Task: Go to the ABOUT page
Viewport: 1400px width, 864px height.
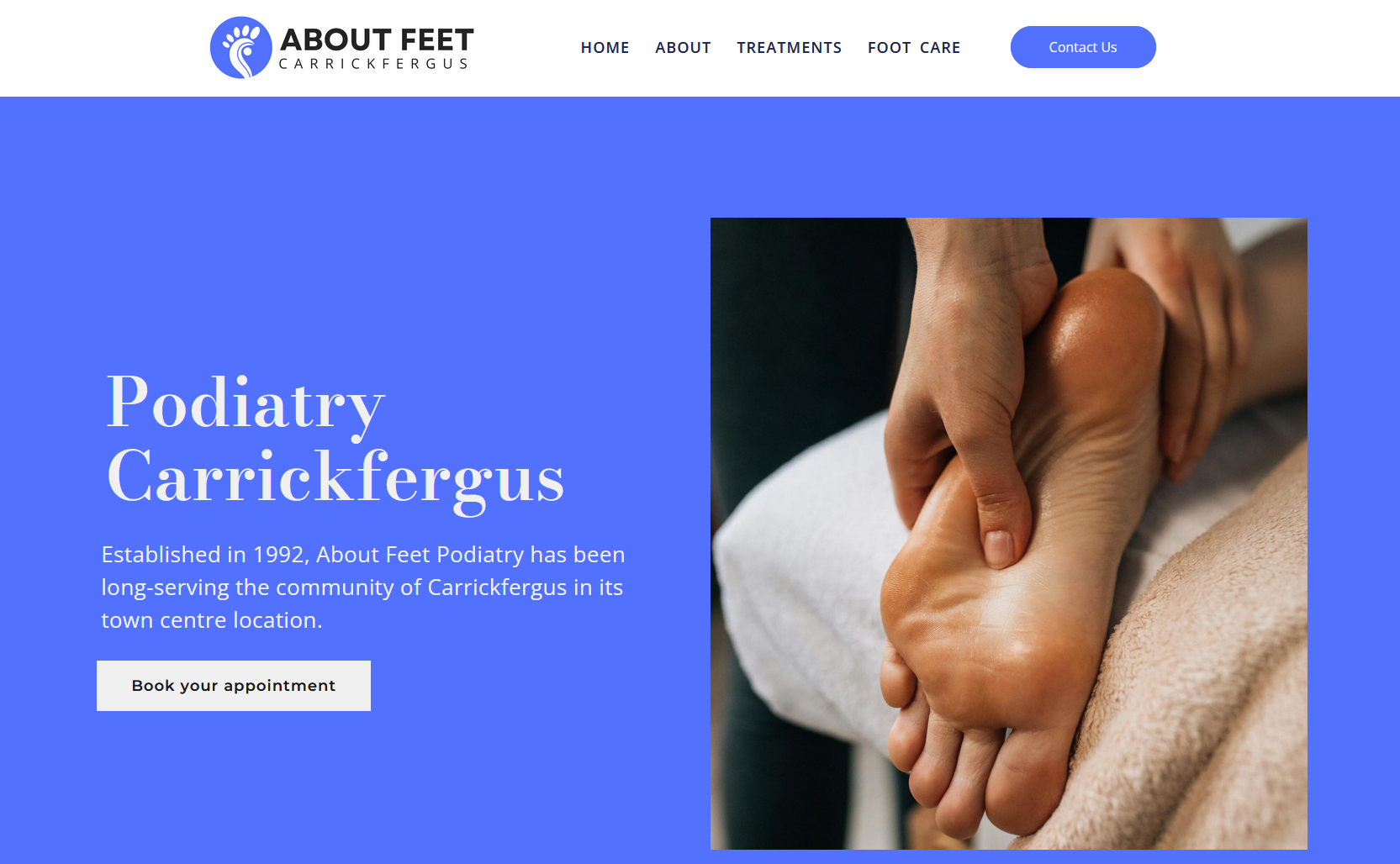Action: tap(683, 48)
